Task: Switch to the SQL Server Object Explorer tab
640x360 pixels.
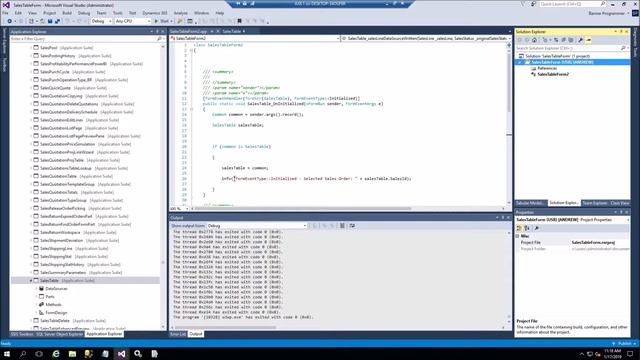Action: coord(60,334)
